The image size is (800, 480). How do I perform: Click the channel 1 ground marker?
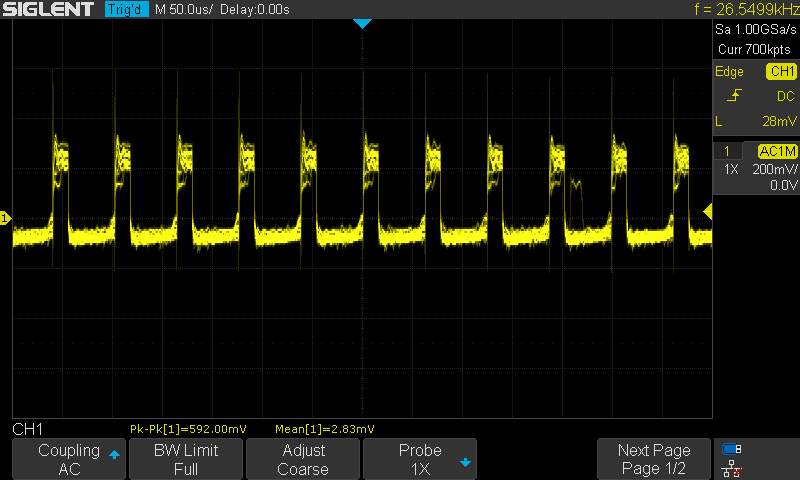6,218
